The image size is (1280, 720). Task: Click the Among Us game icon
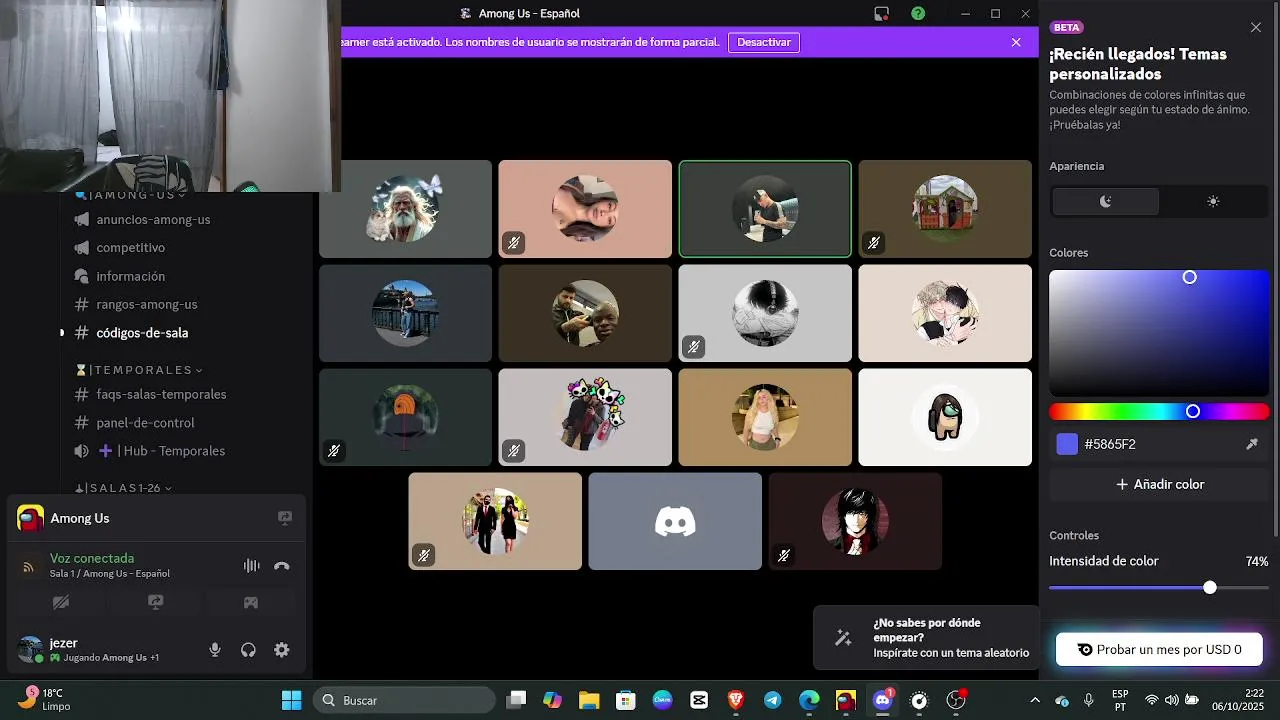coord(31,518)
